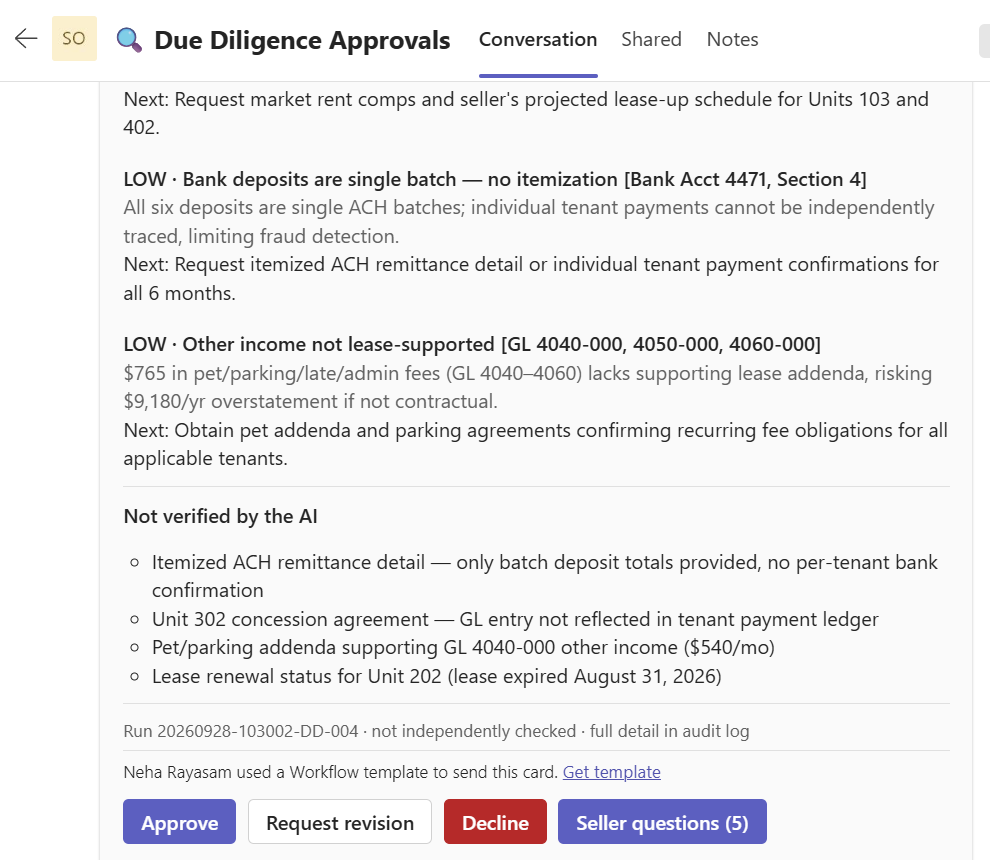Open the Due Diligence Approvals title
Screen dimensions: 990x860
[x=302, y=40]
